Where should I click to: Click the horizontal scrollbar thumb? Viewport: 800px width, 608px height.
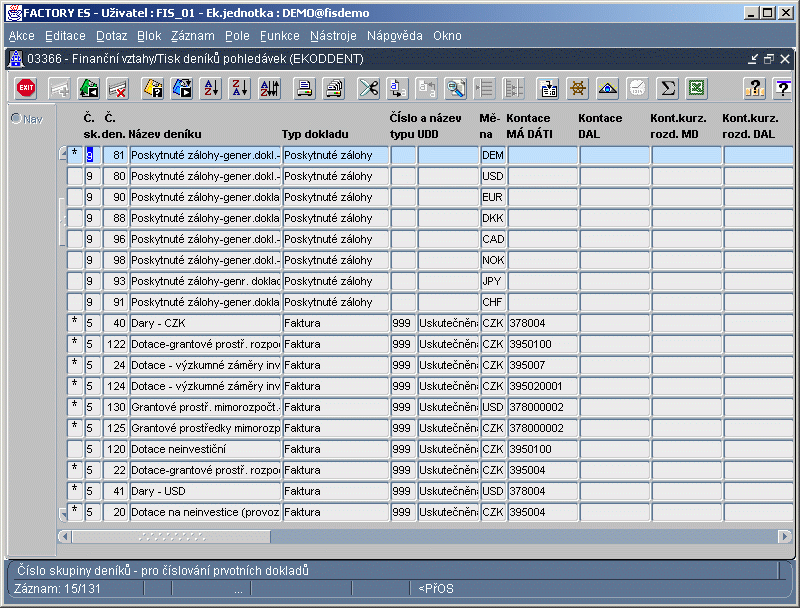(x=171, y=537)
